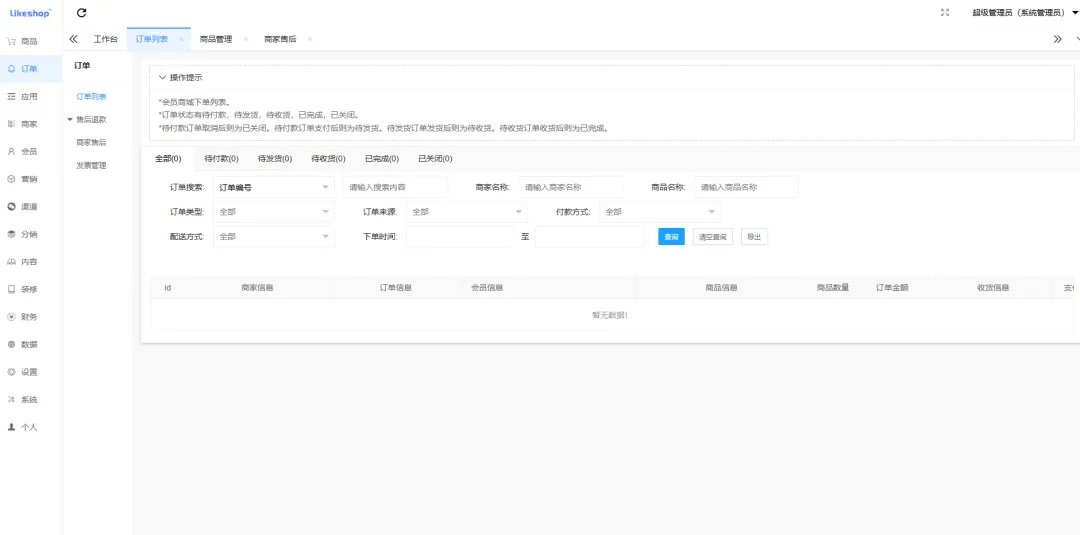Click the 渠道 icon in sidebar
Viewport: 1080px width, 535px height.
(x=11, y=207)
